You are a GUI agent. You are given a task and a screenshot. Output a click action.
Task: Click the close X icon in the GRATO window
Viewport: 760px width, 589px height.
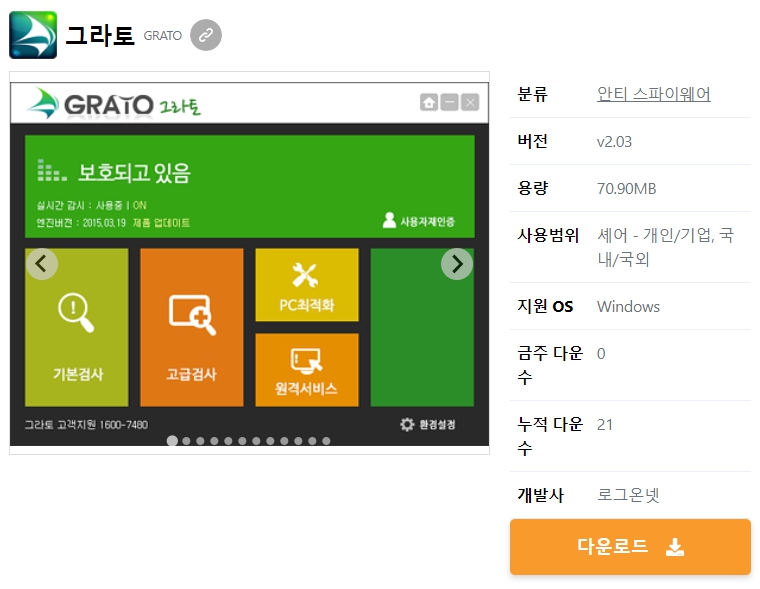tap(470, 102)
